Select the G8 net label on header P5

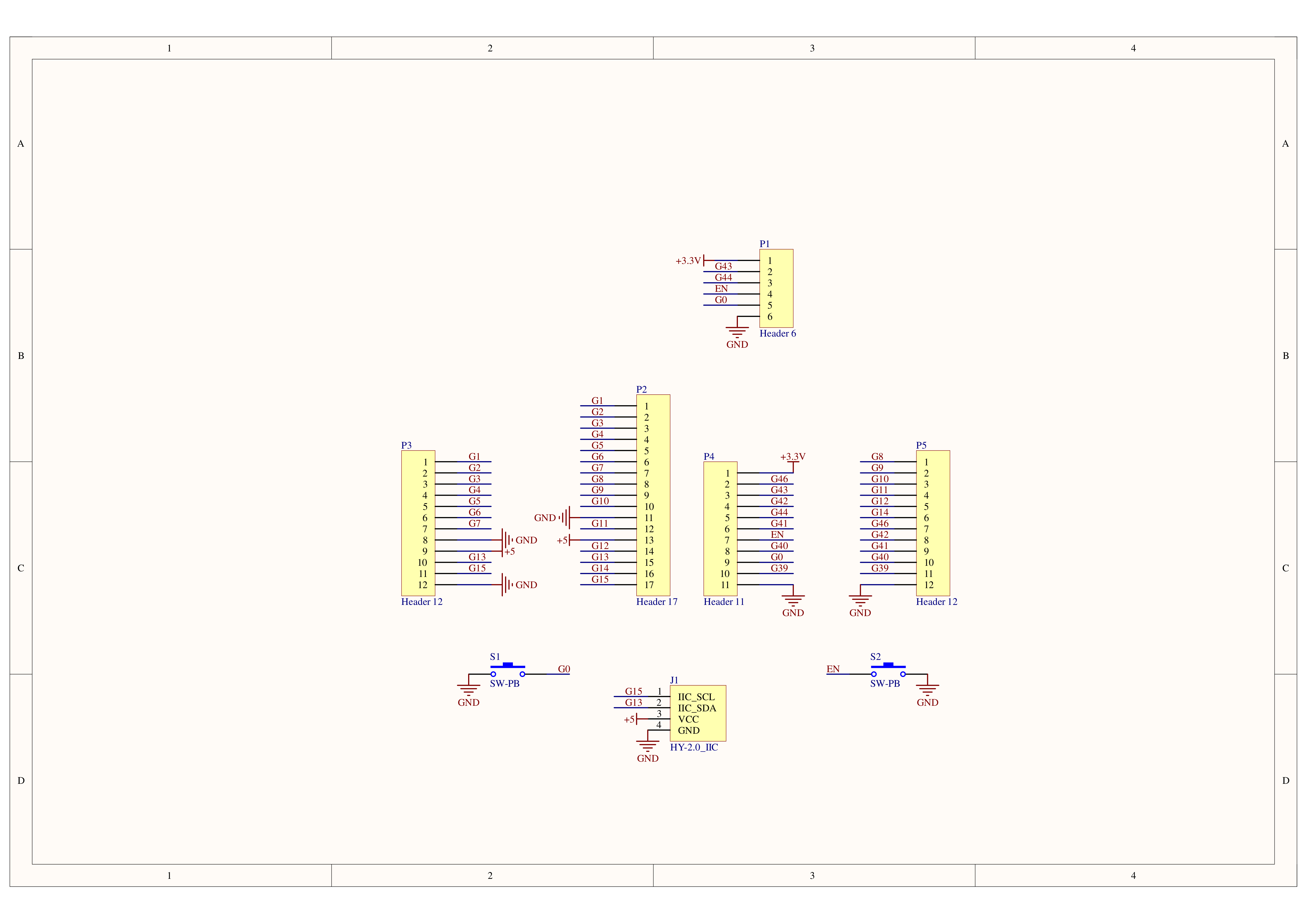pyautogui.click(x=877, y=457)
